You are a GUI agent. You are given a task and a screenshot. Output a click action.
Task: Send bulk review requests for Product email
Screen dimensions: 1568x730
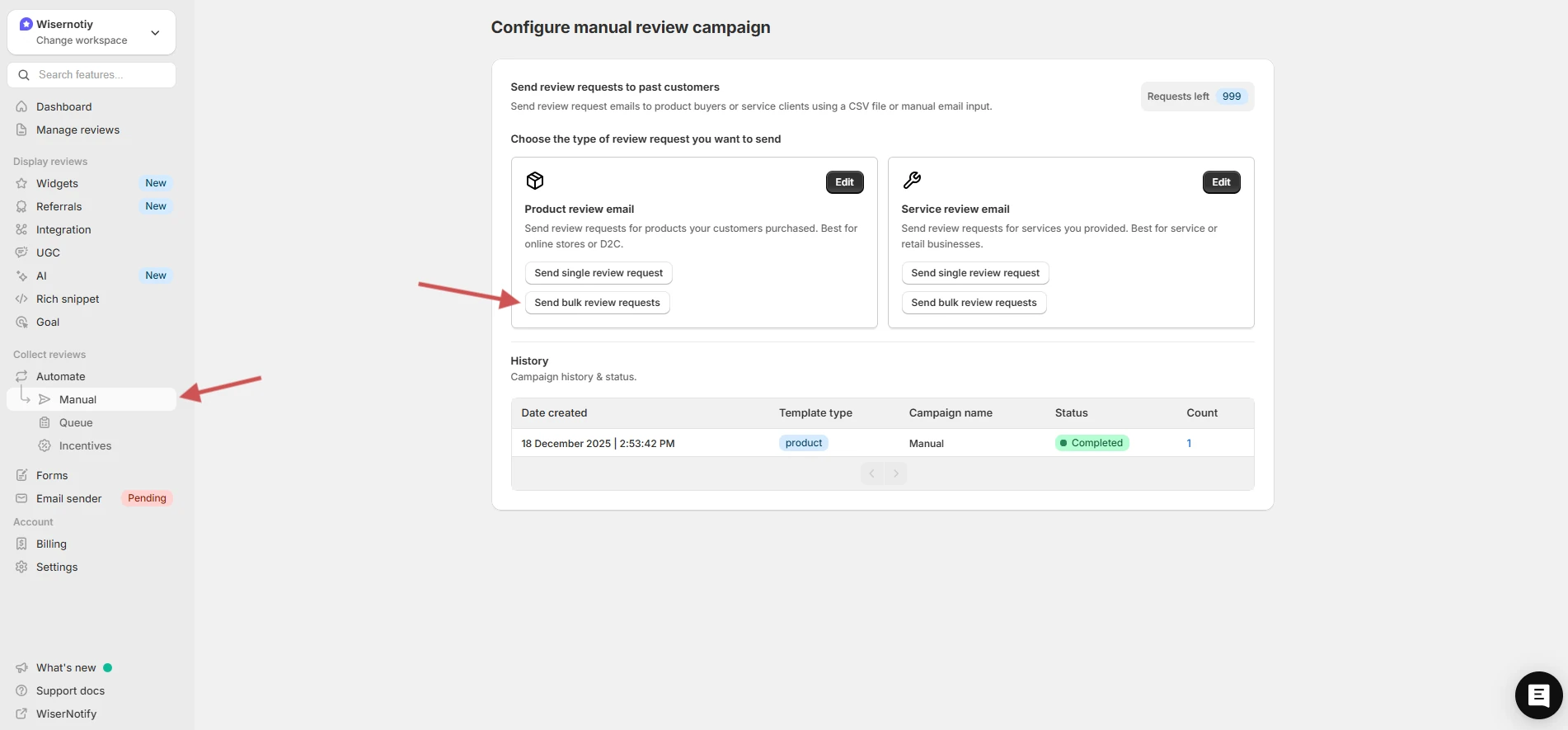click(597, 303)
